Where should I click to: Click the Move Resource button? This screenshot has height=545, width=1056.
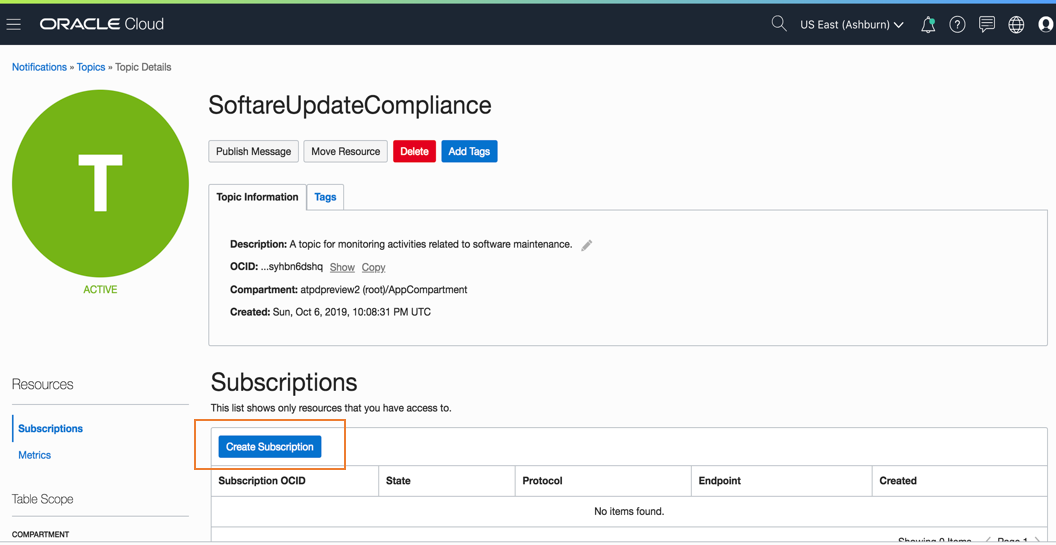(345, 152)
